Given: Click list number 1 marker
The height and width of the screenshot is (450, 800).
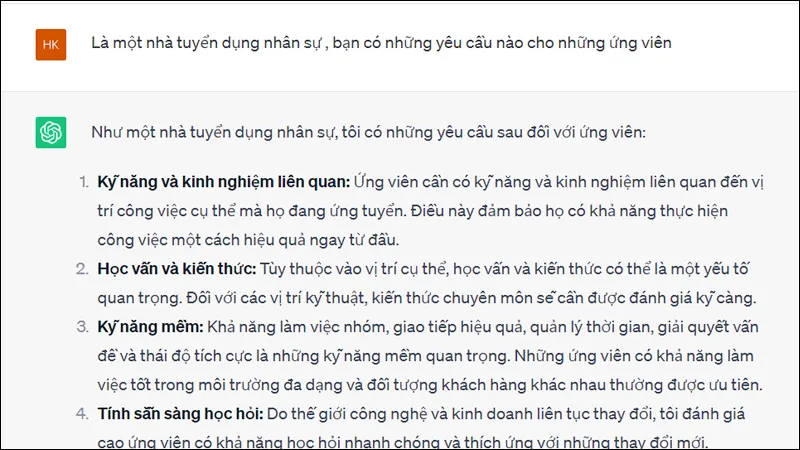Looking at the screenshot, I should tap(84, 182).
